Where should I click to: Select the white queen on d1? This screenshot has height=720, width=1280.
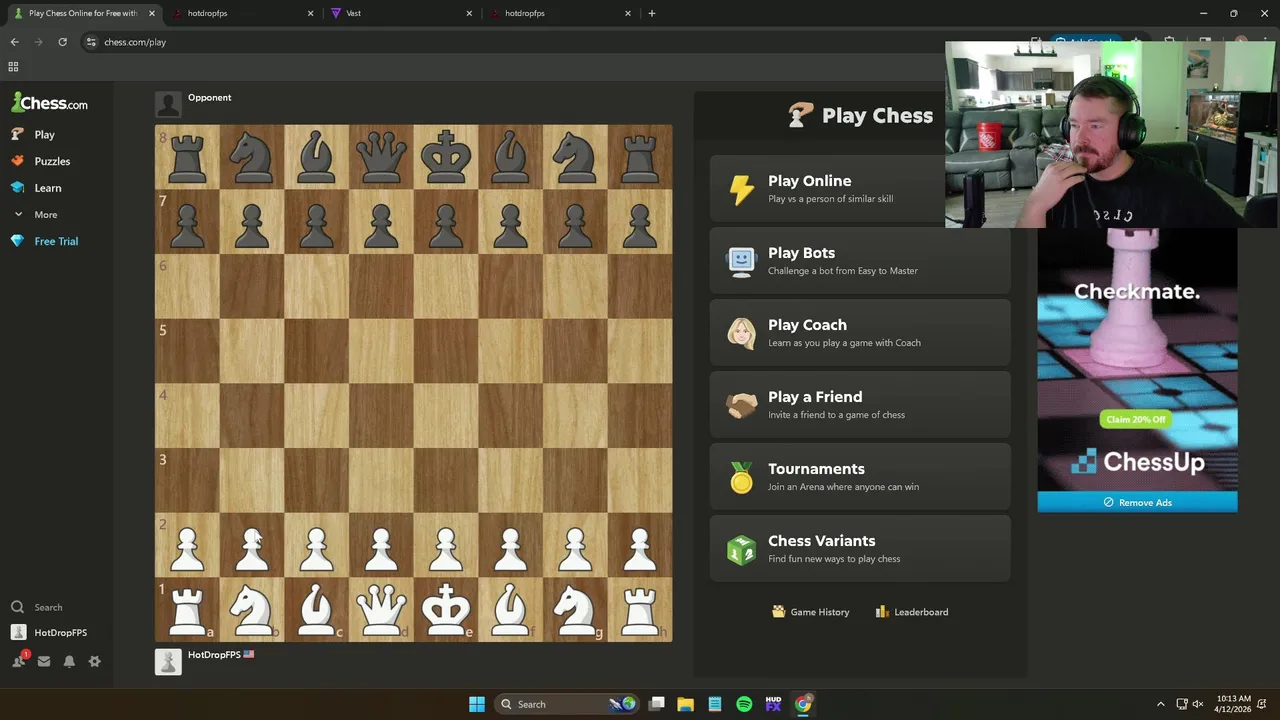click(x=381, y=609)
